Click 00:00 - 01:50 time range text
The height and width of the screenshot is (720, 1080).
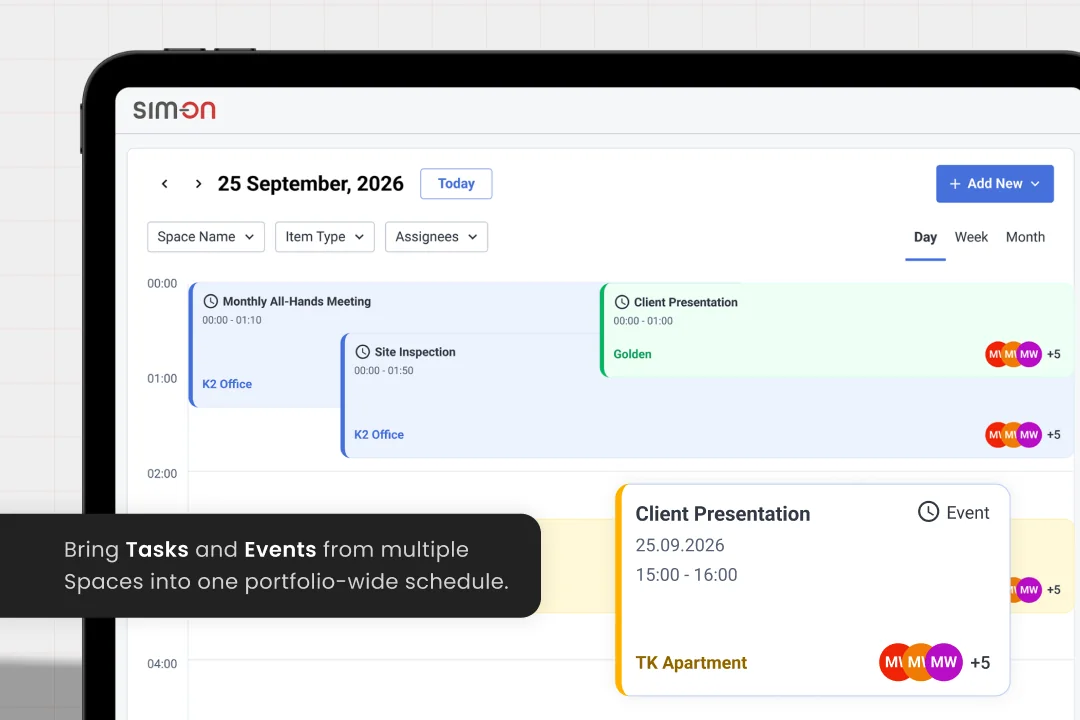[x=384, y=371]
